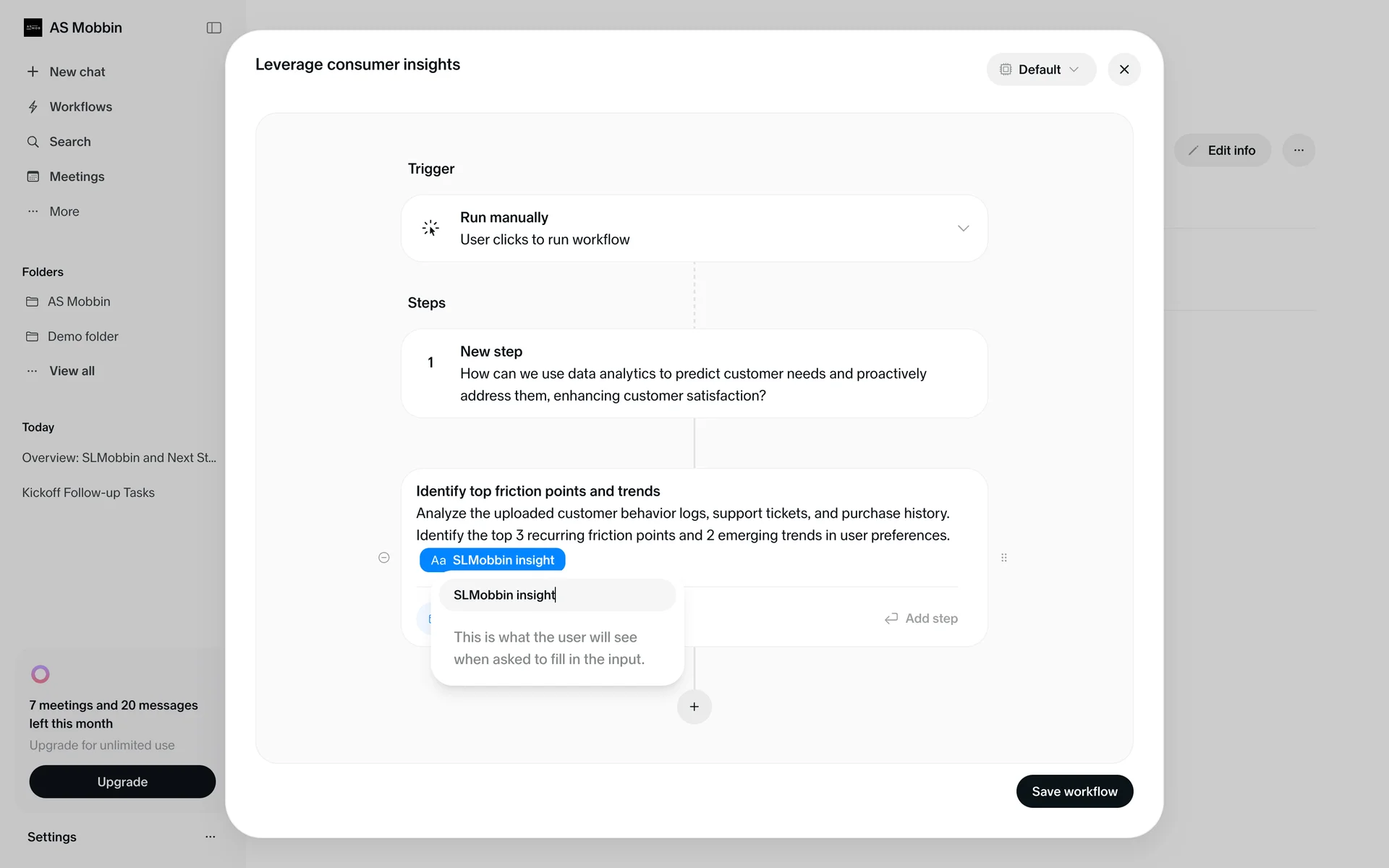Click the Run manually cursor icon
The width and height of the screenshot is (1389, 868).
pyautogui.click(x=430, y=229)
